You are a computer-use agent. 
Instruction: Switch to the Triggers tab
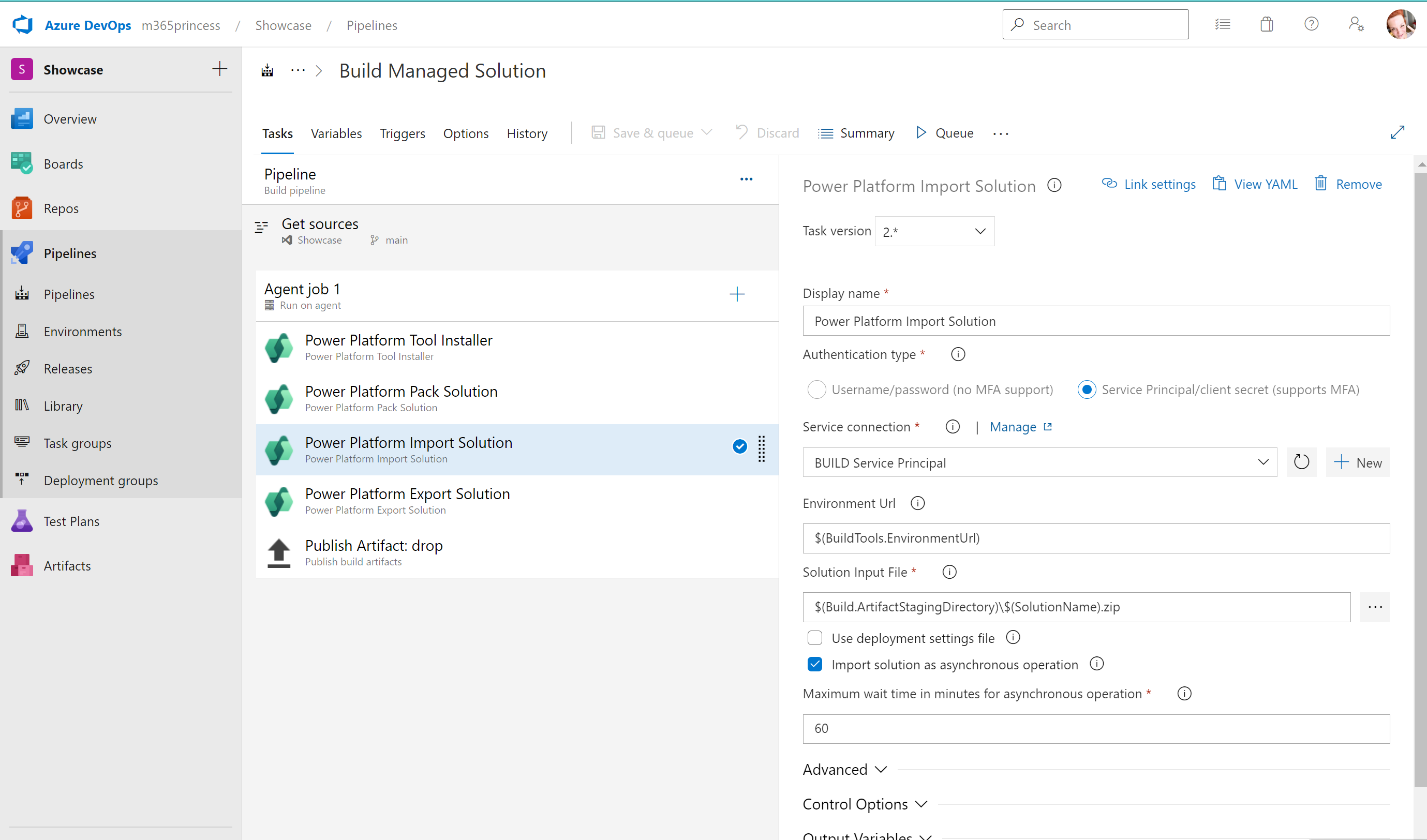pyautogui.click(x=403, y=133)
